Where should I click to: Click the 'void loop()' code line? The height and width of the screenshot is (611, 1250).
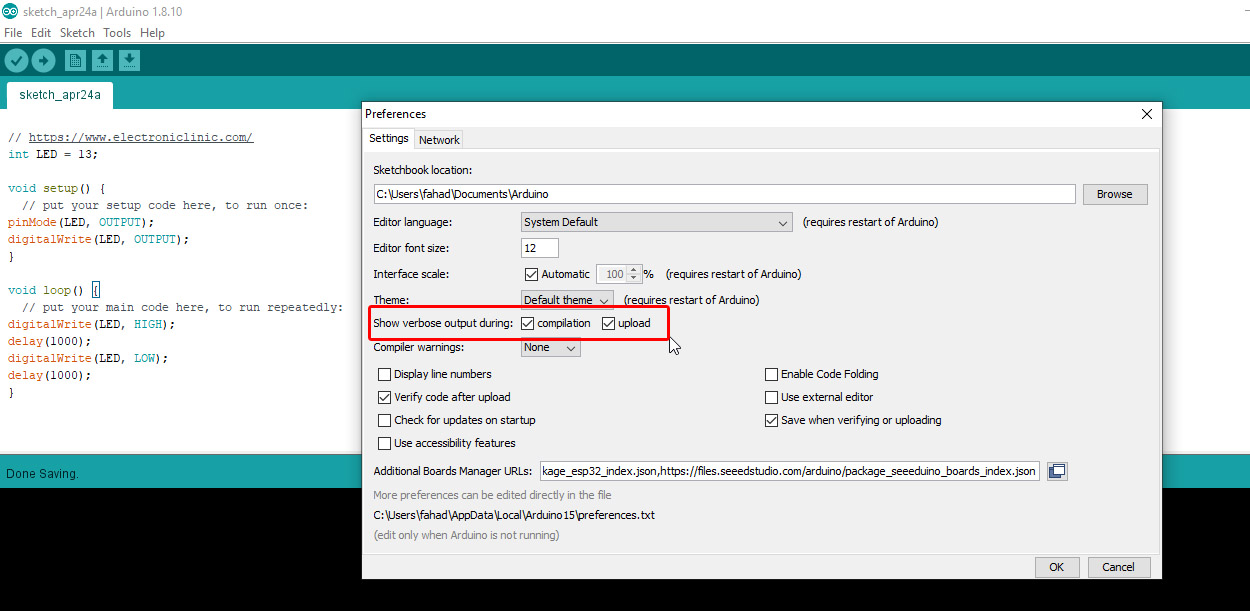pyautogui.click(x=53, y=290)
